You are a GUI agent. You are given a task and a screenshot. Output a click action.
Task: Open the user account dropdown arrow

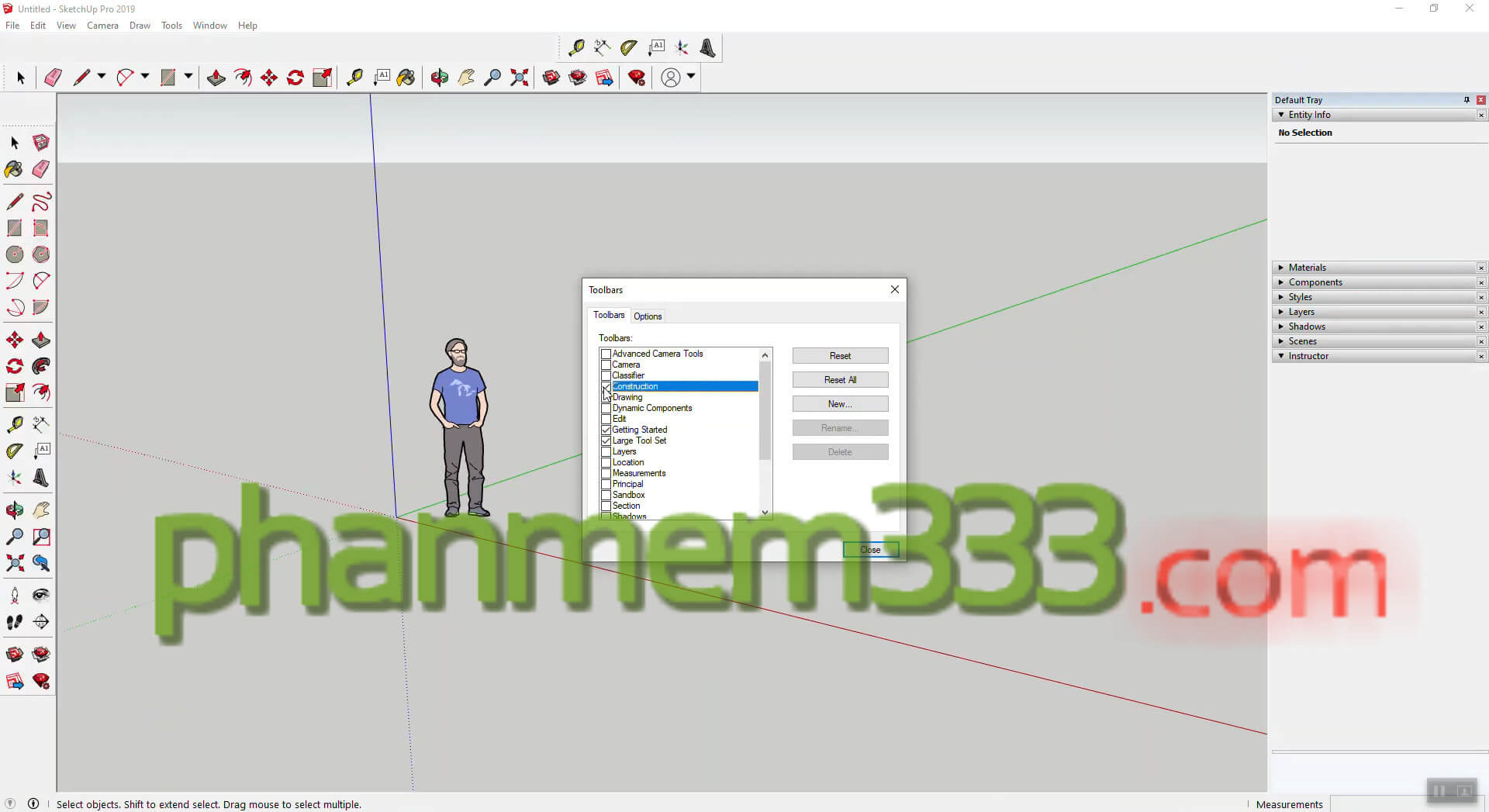point(691,77)
